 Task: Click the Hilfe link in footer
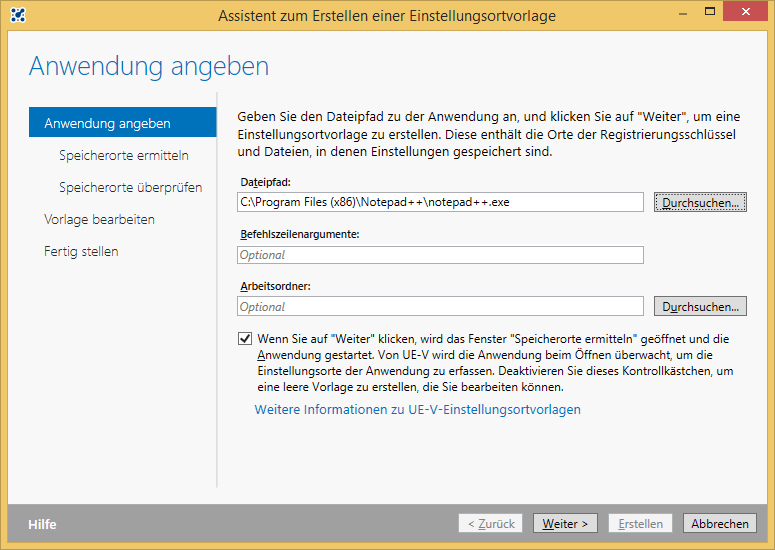tap(42, 524)
